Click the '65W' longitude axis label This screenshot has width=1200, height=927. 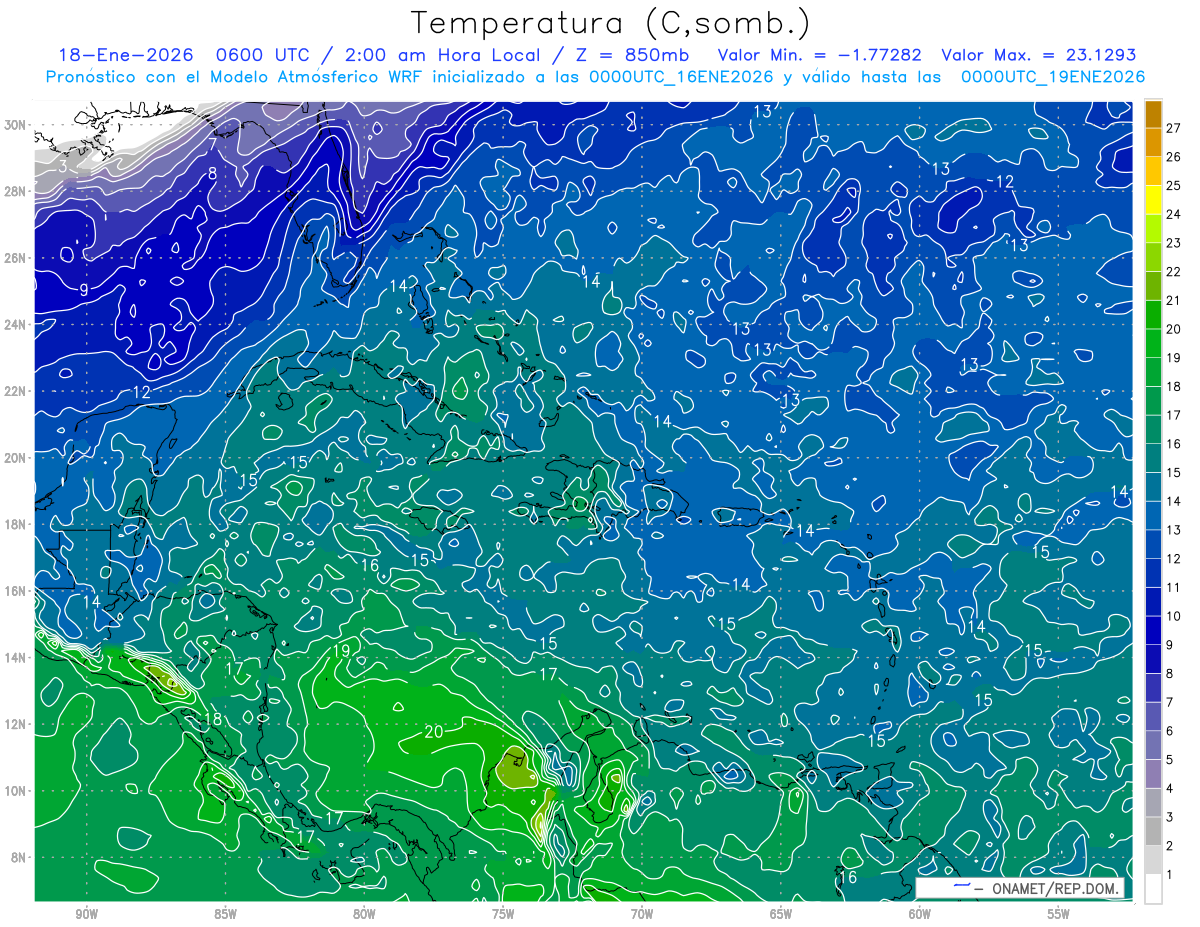click(x=781, y=913)
